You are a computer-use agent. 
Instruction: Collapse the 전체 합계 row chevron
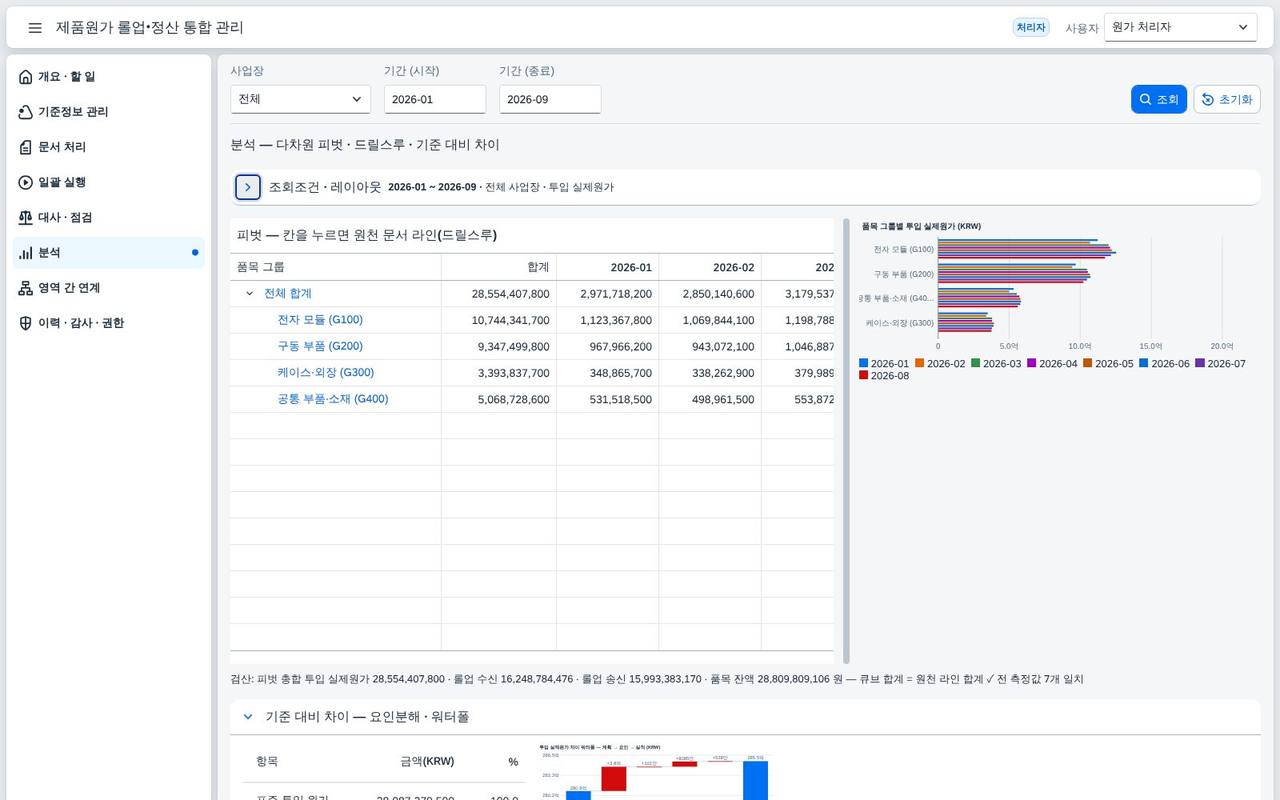pos(250,294)
